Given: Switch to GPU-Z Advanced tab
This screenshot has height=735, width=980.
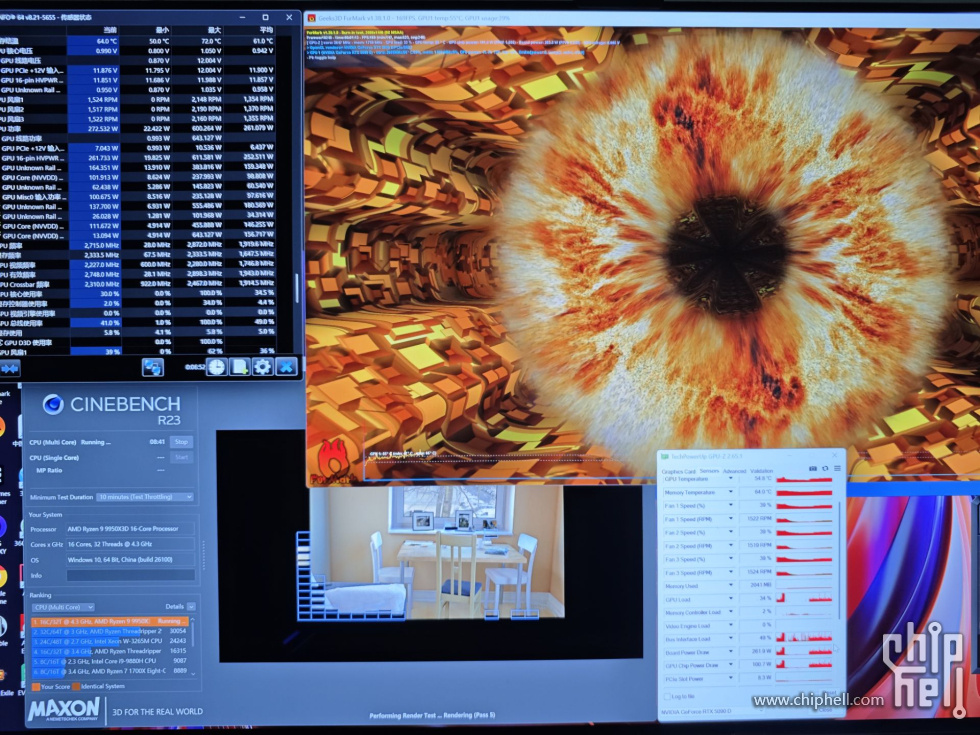Looking at the screenshot, I should [x=734, y=471].
